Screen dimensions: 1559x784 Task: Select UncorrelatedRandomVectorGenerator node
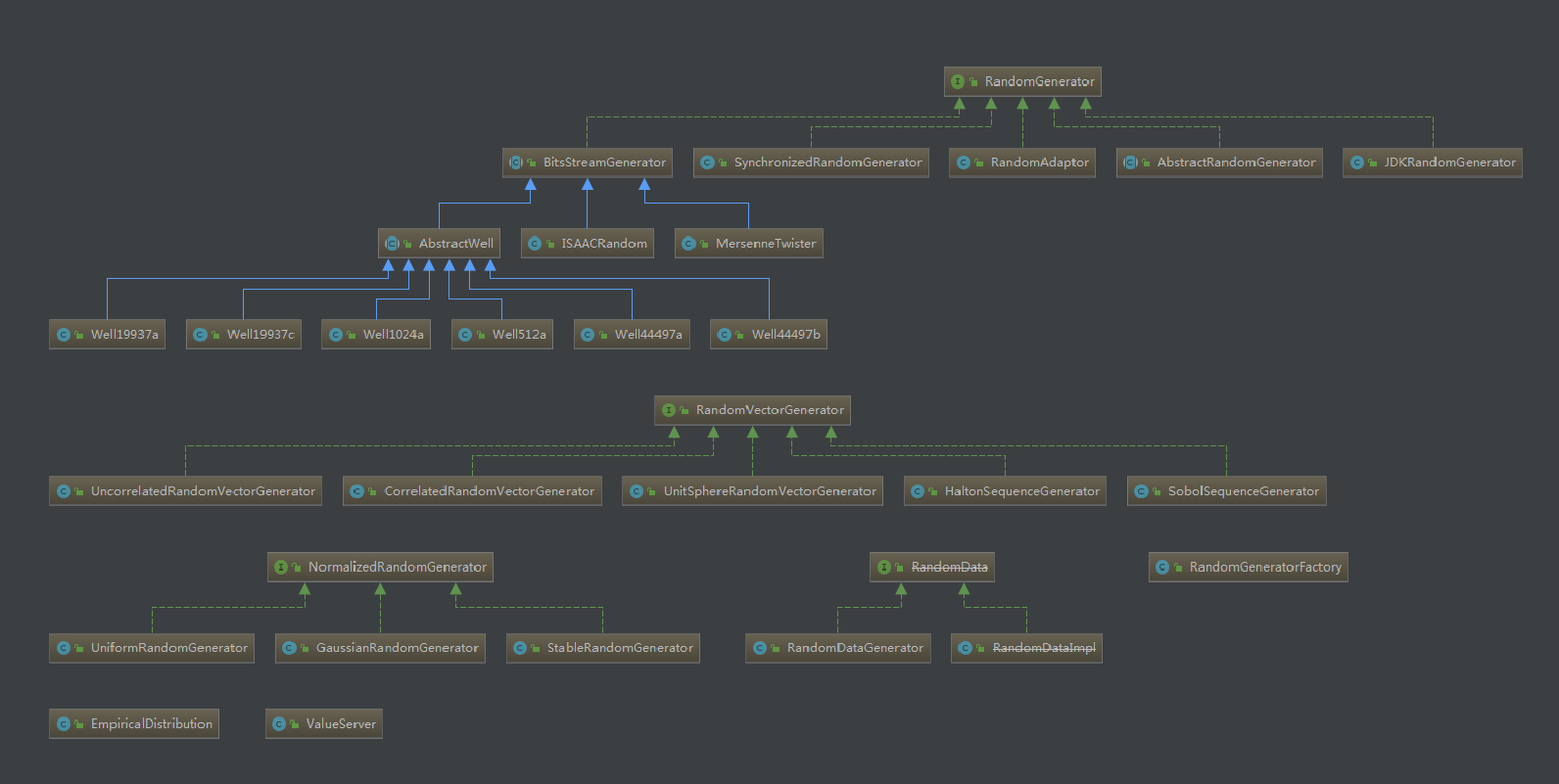coord(186,491)
